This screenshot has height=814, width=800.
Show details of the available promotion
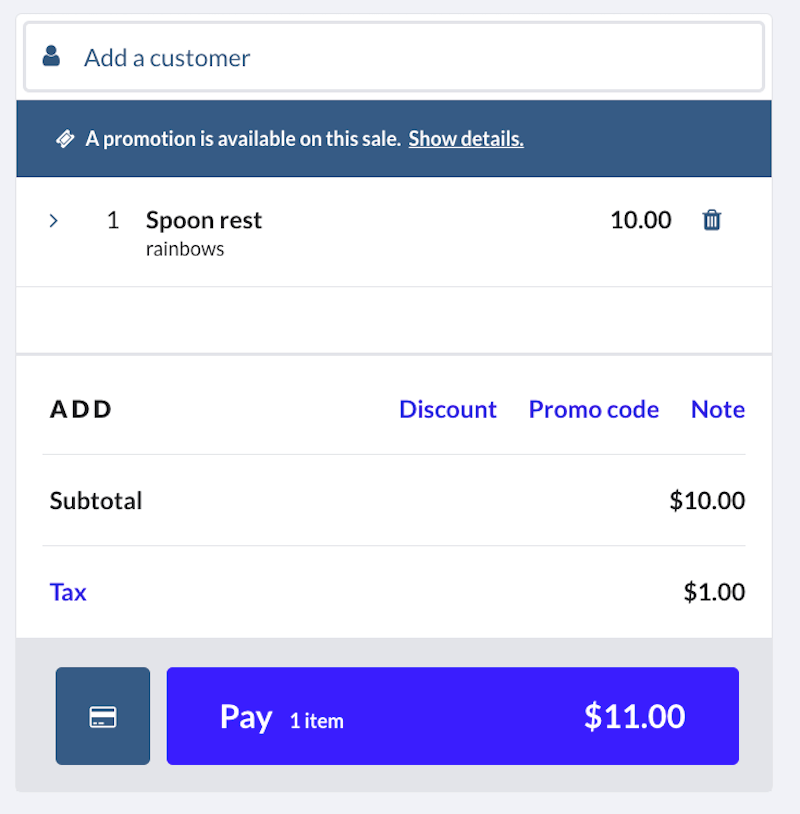pyautogui.click(x=465, y=139)
